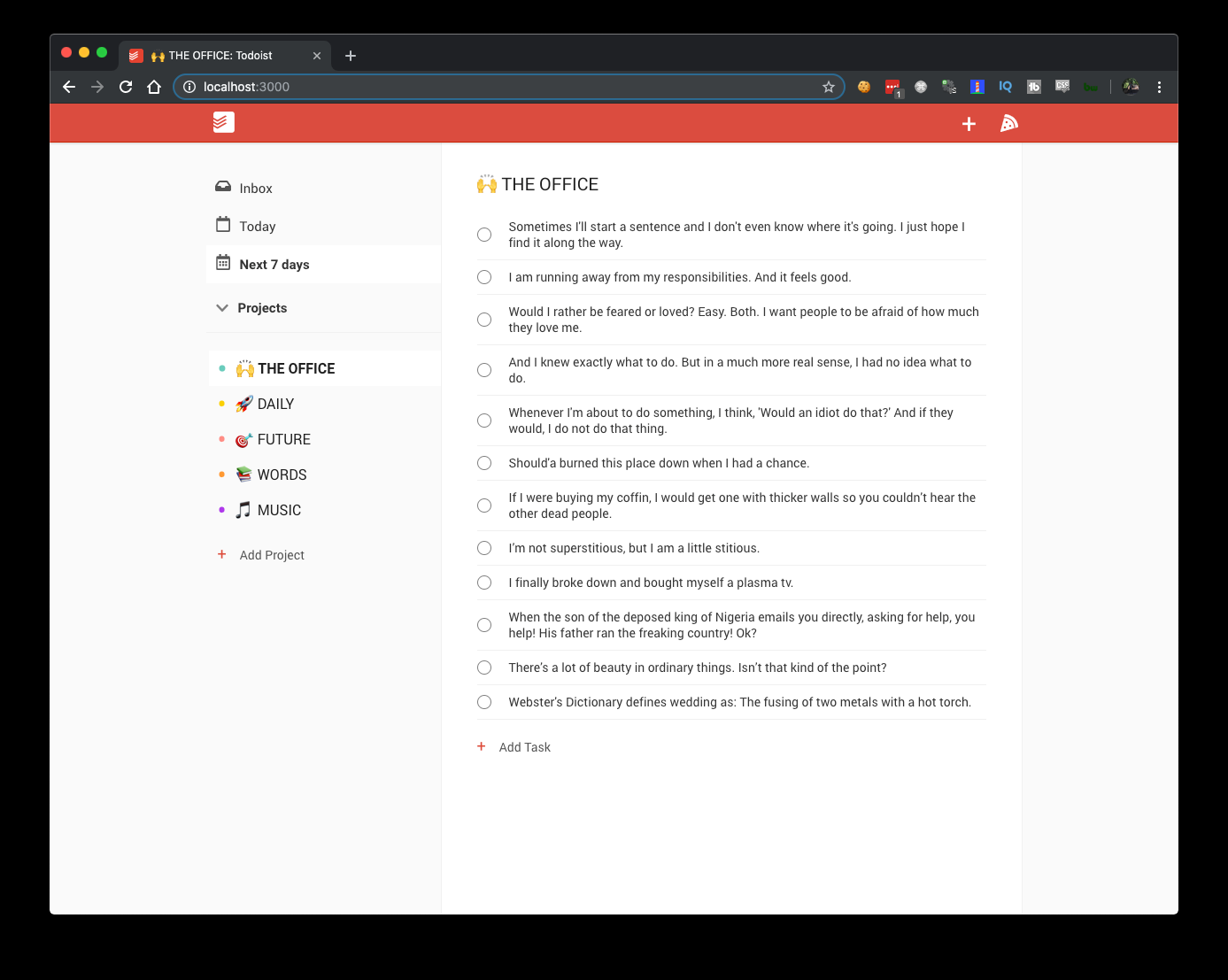Viewport: 1228px width, 980px height.
Task: Click the rocket icon next to DAILY
Action: (x=243, y=404)
